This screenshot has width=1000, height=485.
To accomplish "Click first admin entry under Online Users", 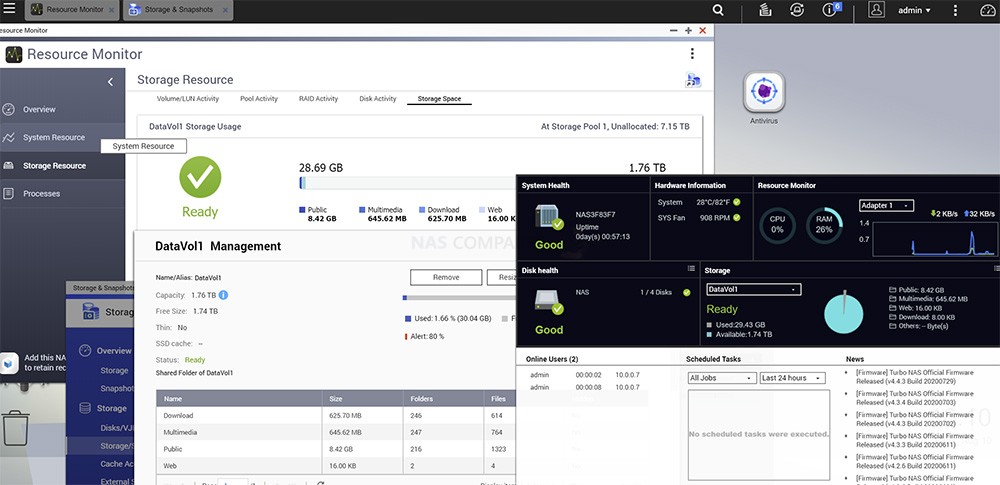I will click(539, 375).
